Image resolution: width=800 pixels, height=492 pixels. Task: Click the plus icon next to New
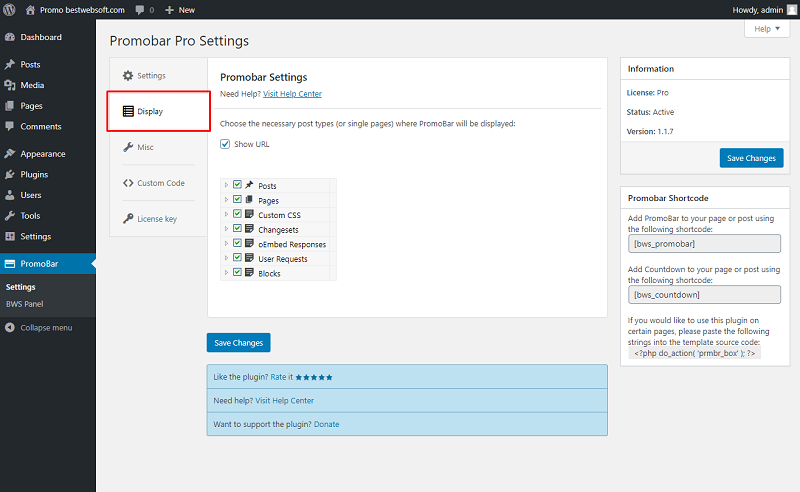169,10
